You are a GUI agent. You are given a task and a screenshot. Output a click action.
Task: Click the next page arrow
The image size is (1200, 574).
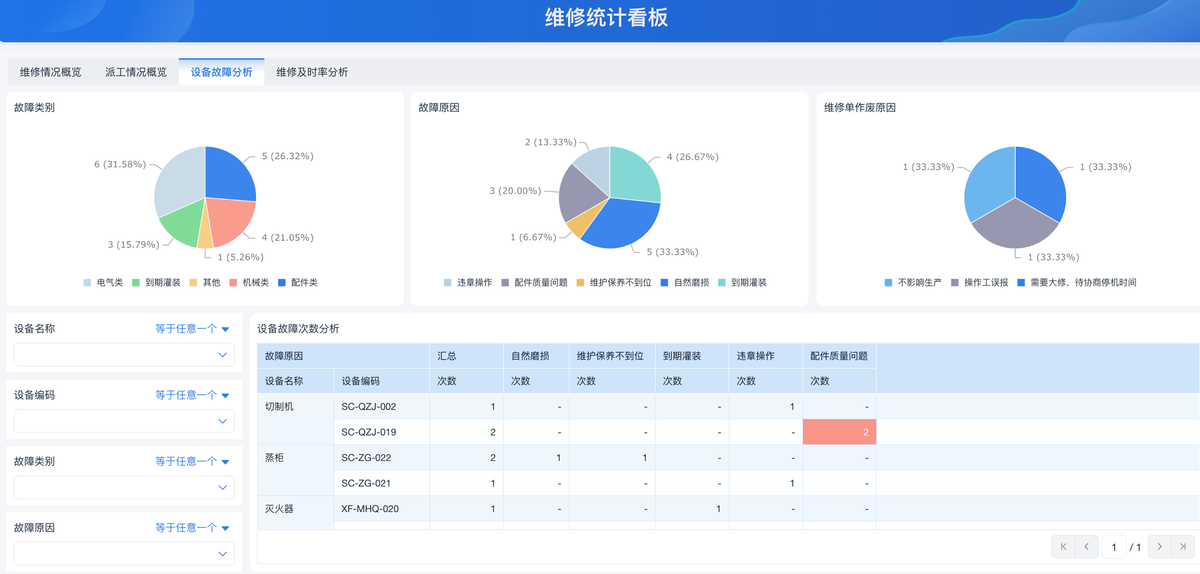coord(1160,547)
